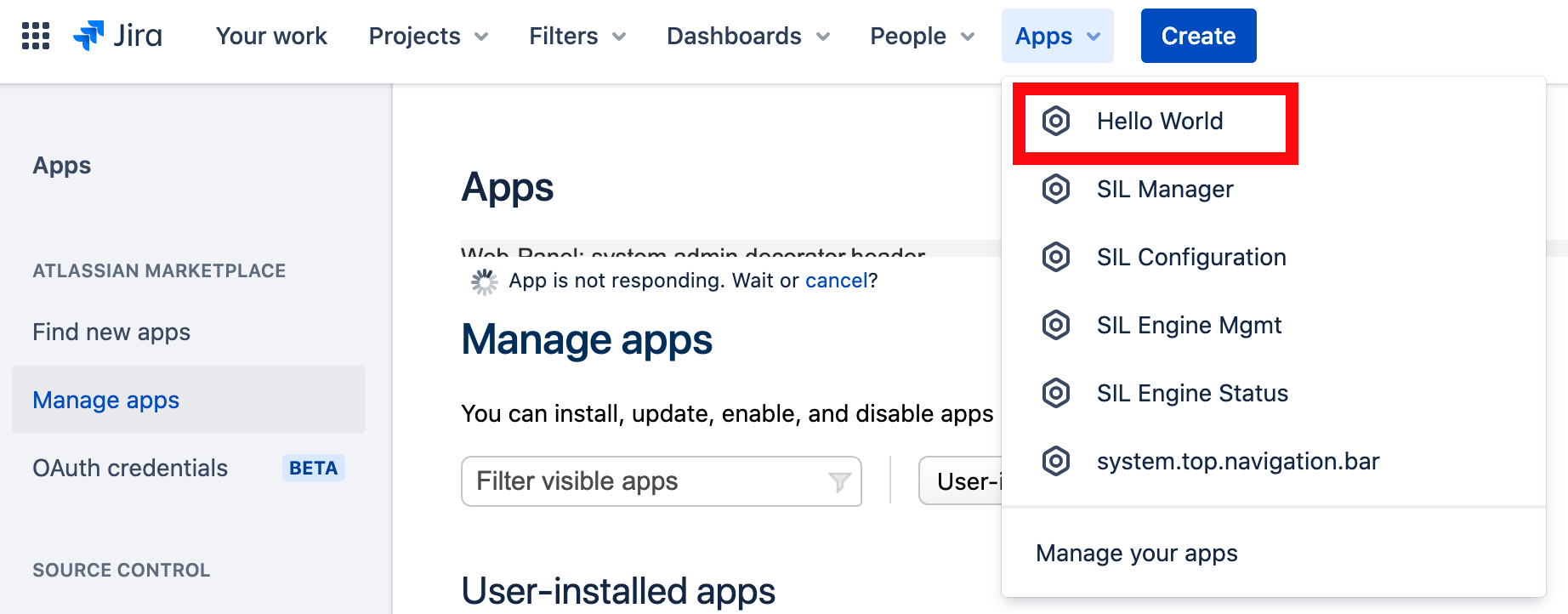The width and height of the screenshot is (1568, 614).
Task: Choose SIL Engine Mgmt menu entry
Action: click(1274, 325)
